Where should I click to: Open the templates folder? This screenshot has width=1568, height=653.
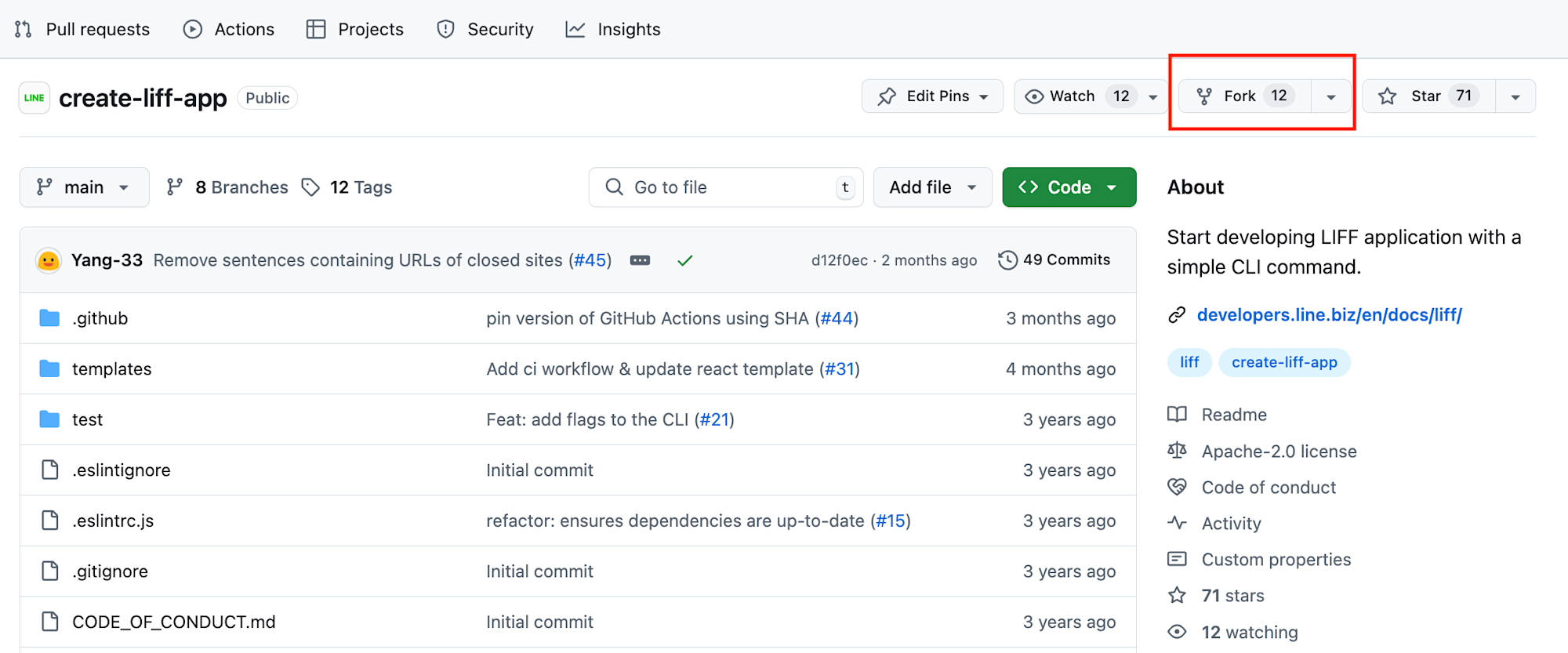(112, 369)
